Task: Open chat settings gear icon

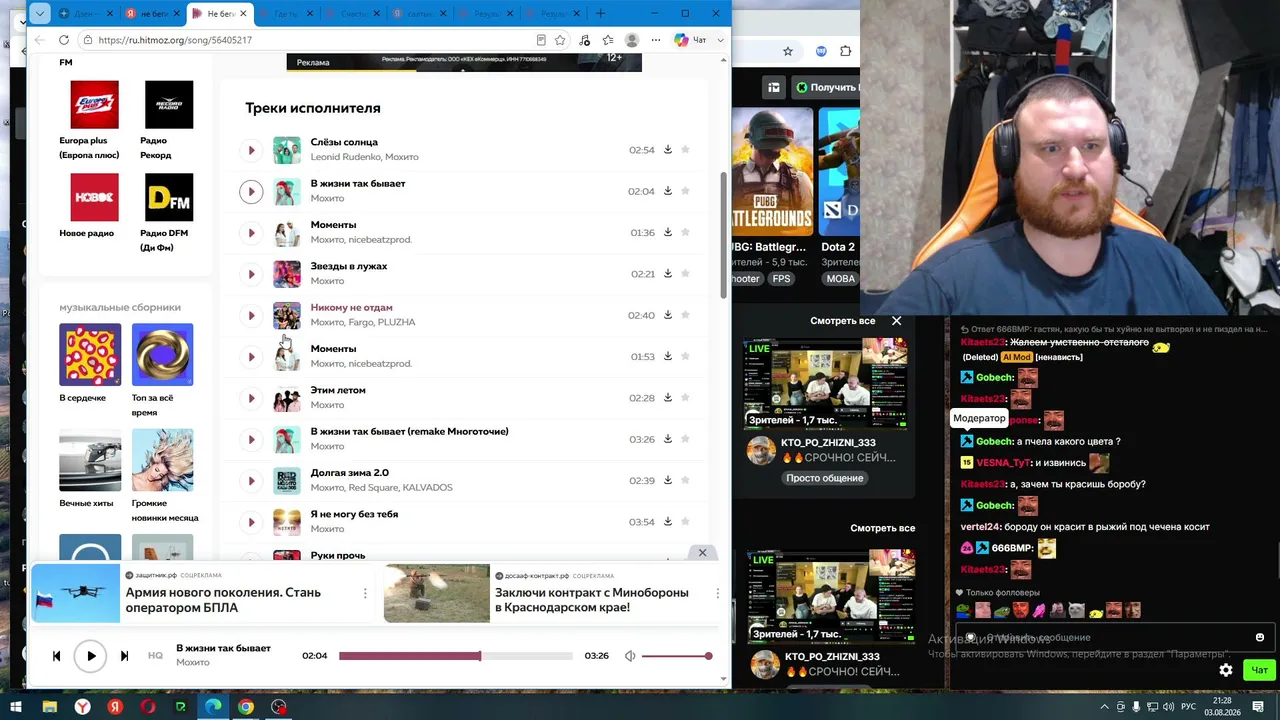Action: pos(1226,670)
